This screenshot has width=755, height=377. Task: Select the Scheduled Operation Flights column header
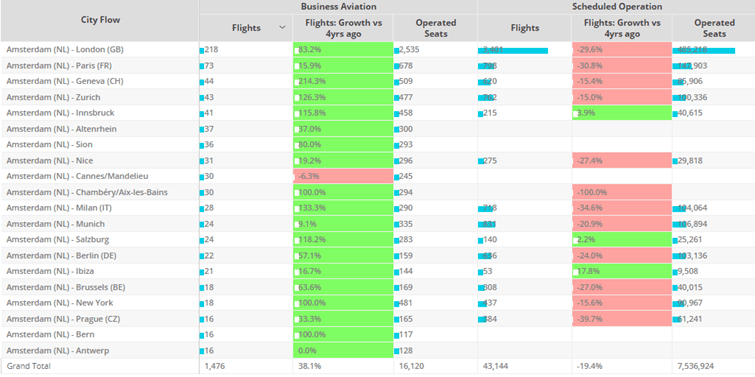tap(524, 28)
